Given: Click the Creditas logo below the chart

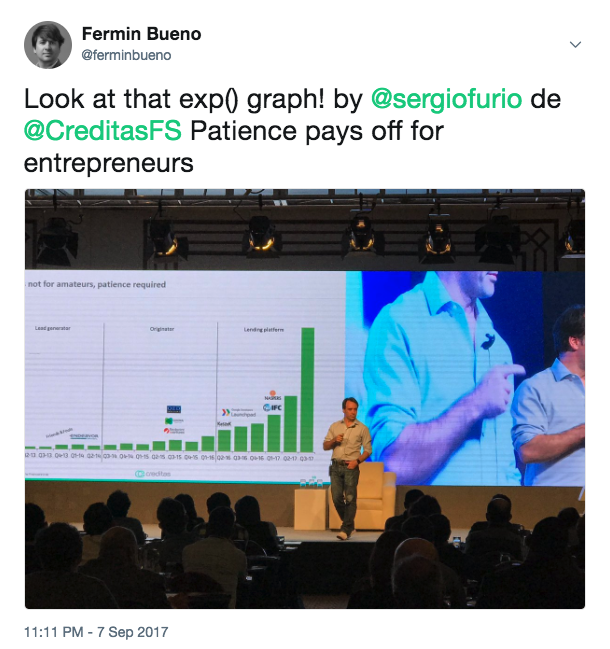Looking at the screenshot, I should tap(153, 474).
